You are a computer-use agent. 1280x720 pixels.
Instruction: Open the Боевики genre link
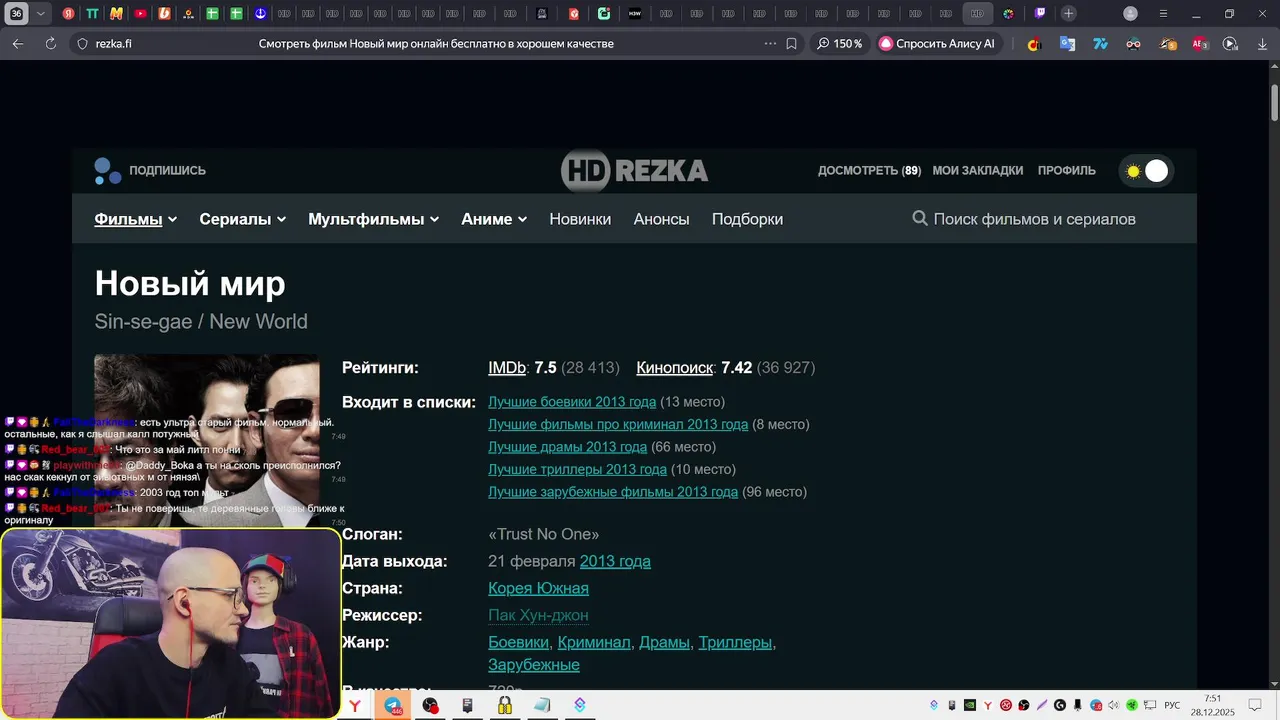[518, 642]
